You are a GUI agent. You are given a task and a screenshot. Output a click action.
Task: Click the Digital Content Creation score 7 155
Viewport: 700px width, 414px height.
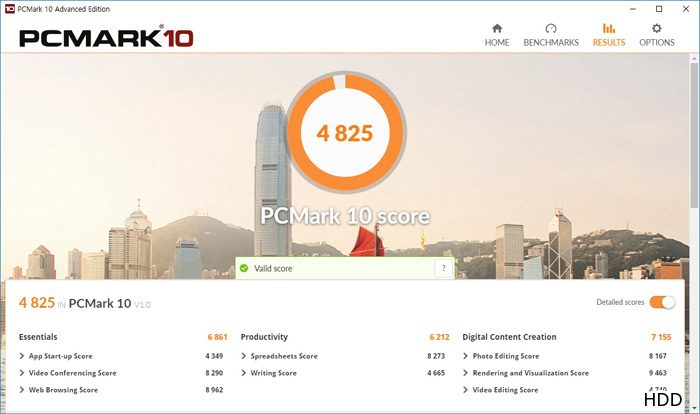(x=661, y=337)
